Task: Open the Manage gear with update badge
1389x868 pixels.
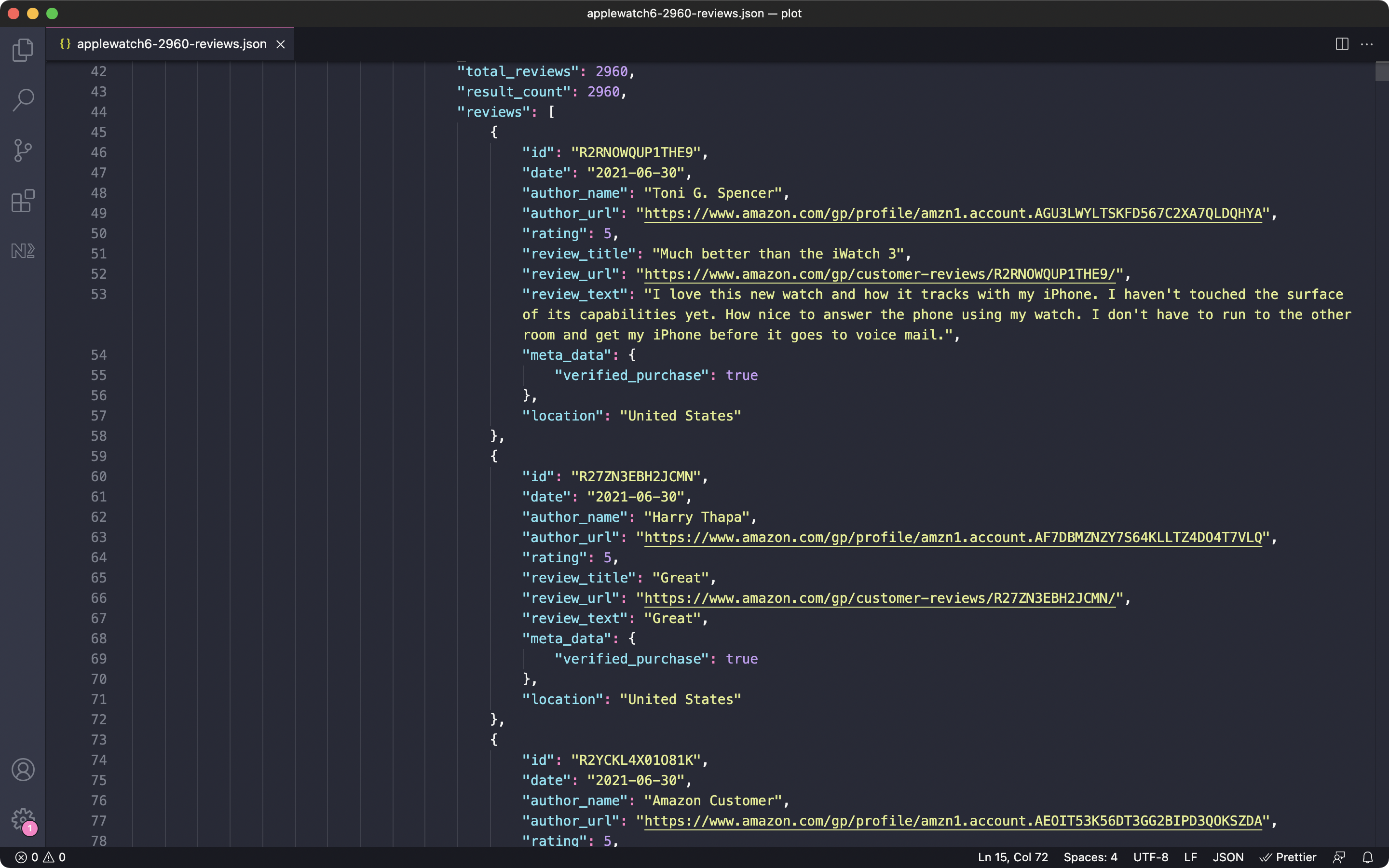Action: coord(23,820)
